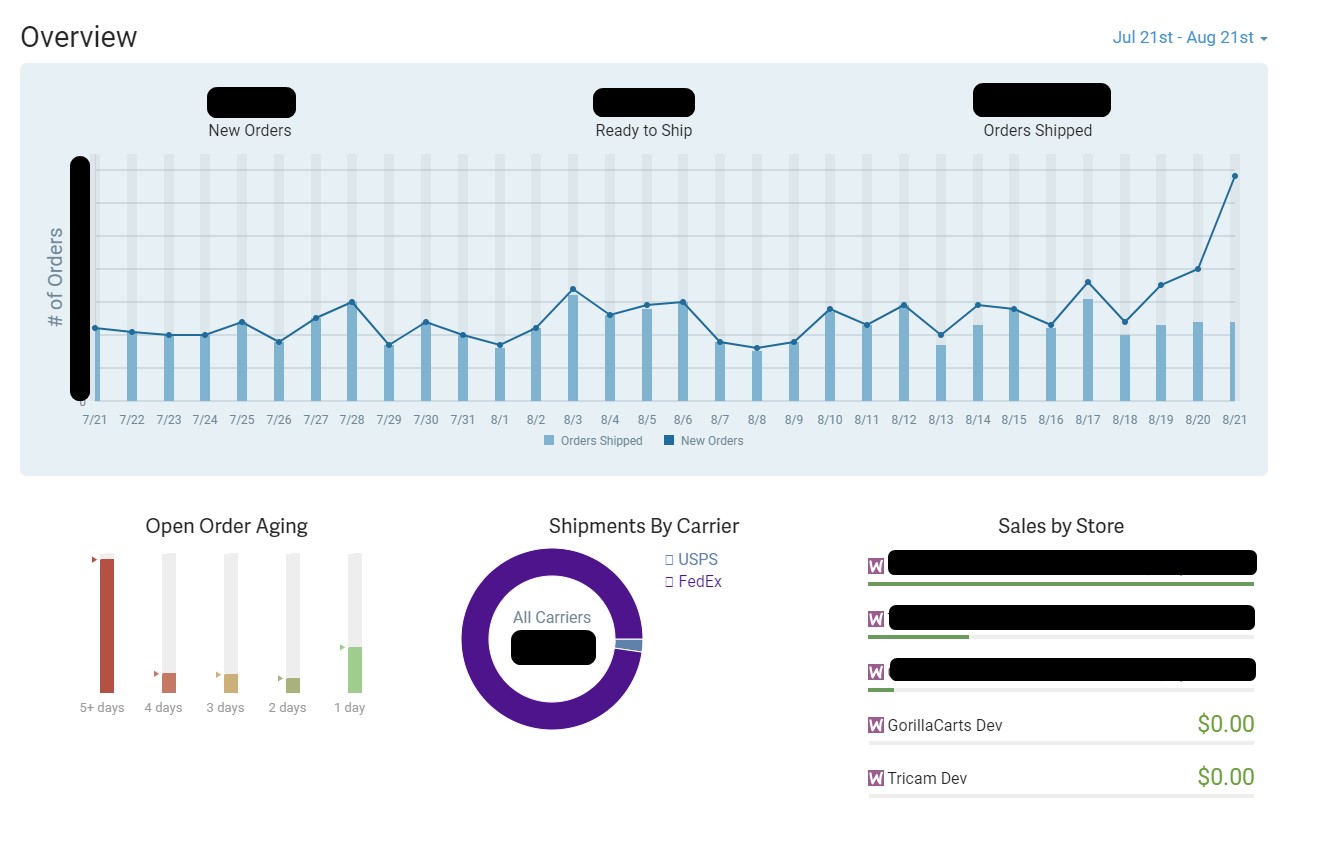Click the New Orders data point for 8/8
This screenshot has width=1325, height=846.
tap(757, 348)
